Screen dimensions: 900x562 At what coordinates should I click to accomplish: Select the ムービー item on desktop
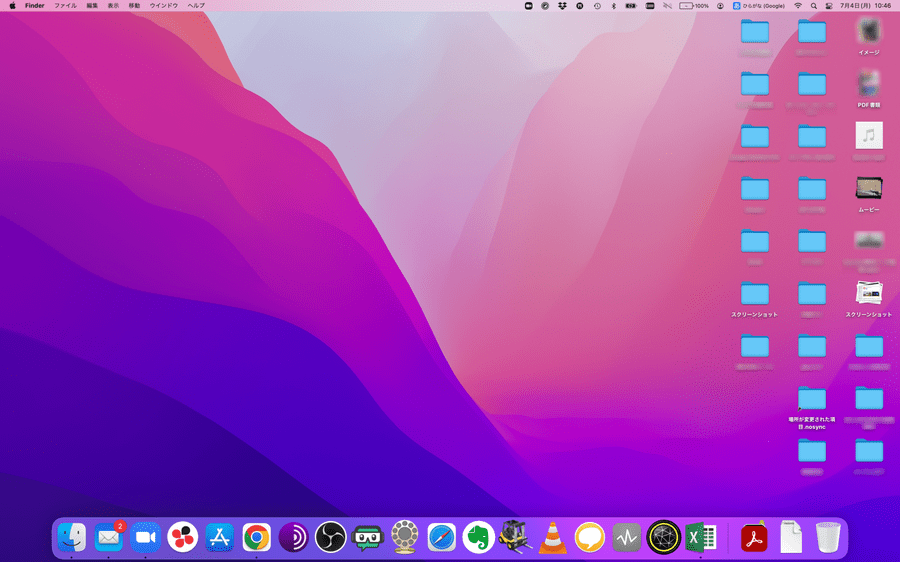pos(868,190)
